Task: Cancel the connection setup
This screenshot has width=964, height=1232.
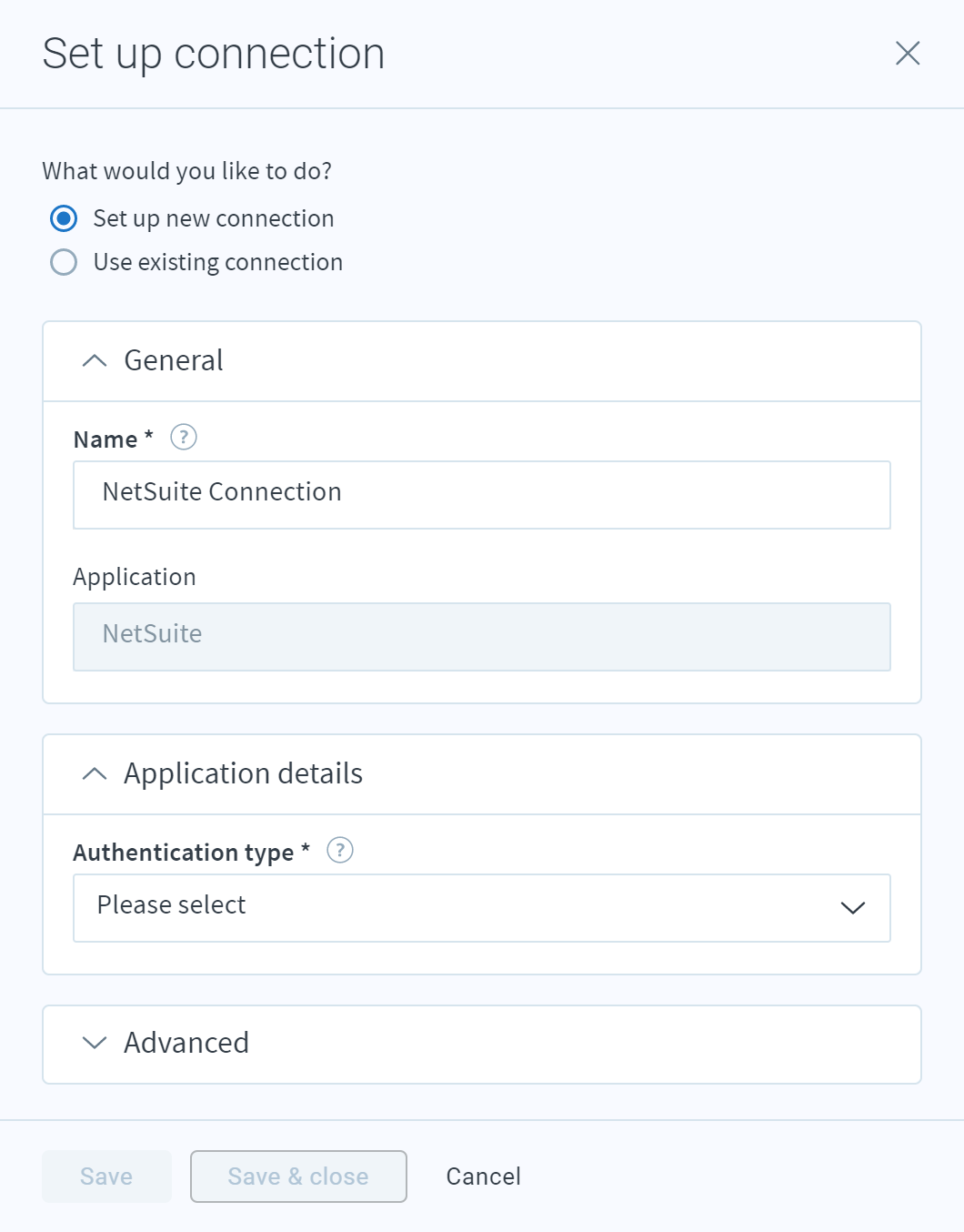Action: [x=484, y=1176]
